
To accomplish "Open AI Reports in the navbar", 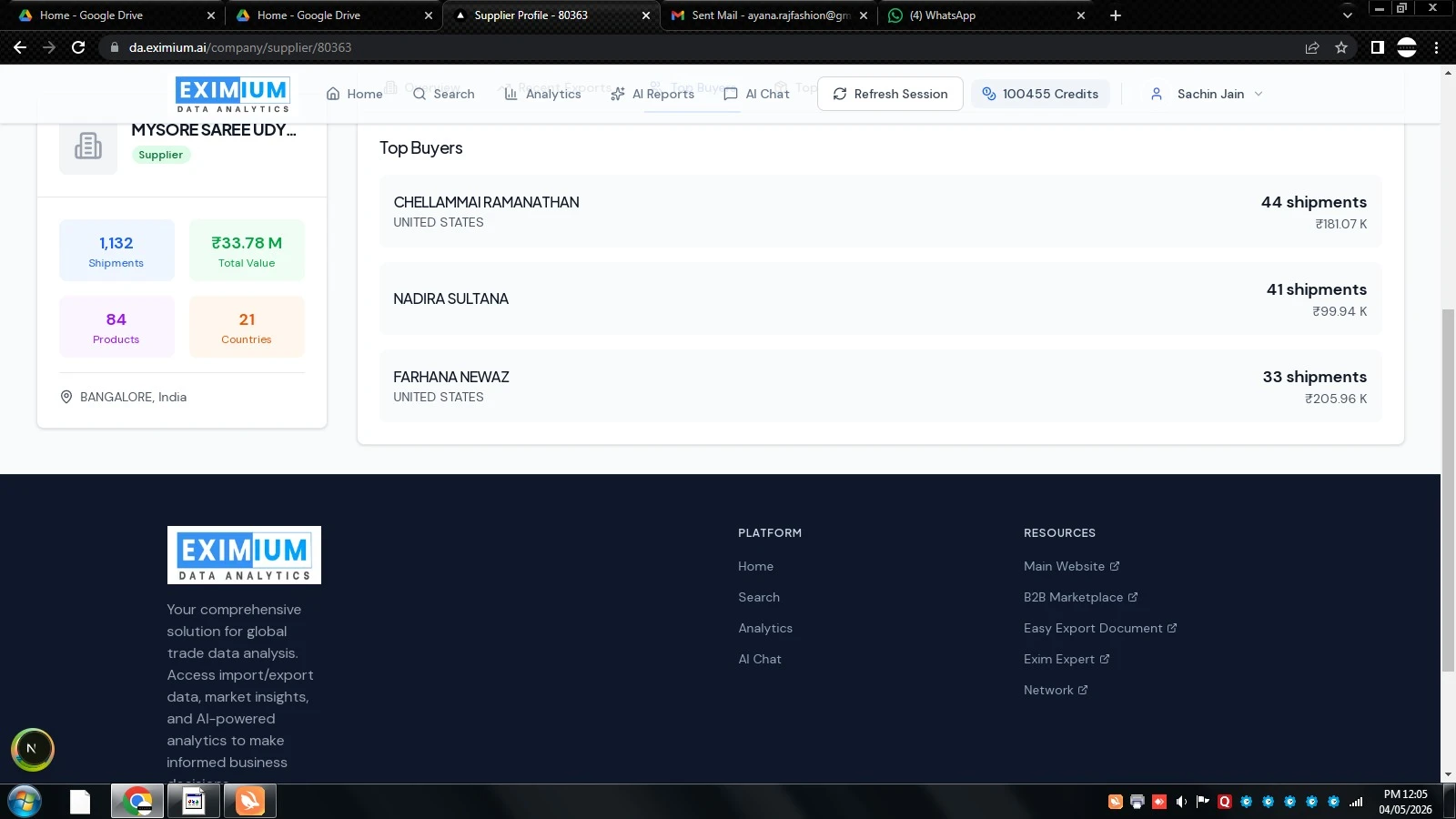I will (652, 94).
